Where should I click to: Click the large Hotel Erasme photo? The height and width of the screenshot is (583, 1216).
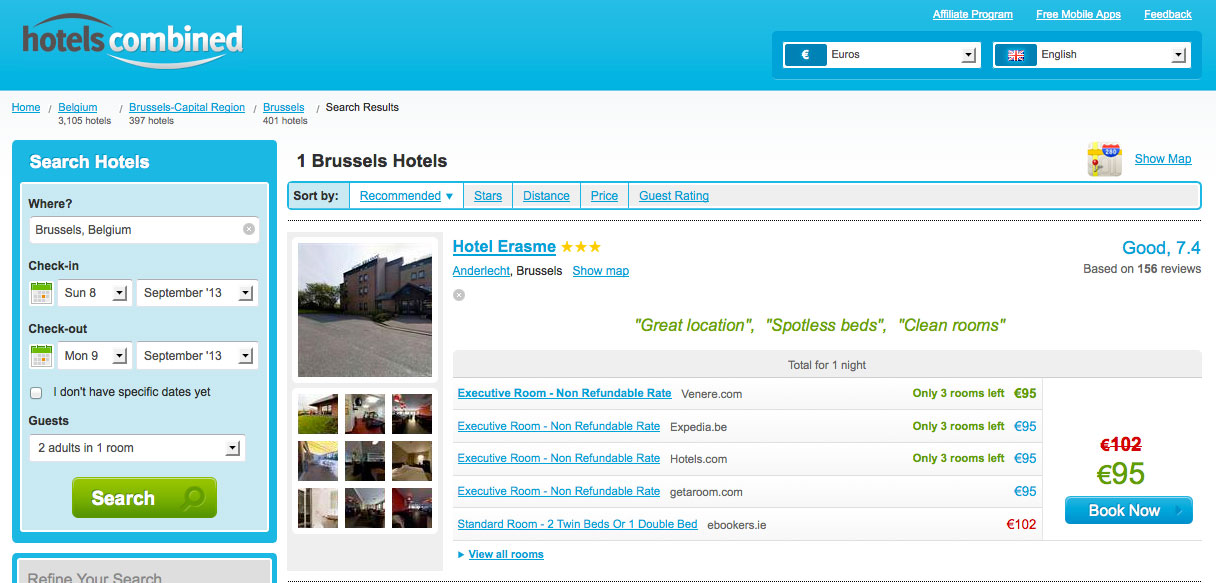[x=365, y=309]
